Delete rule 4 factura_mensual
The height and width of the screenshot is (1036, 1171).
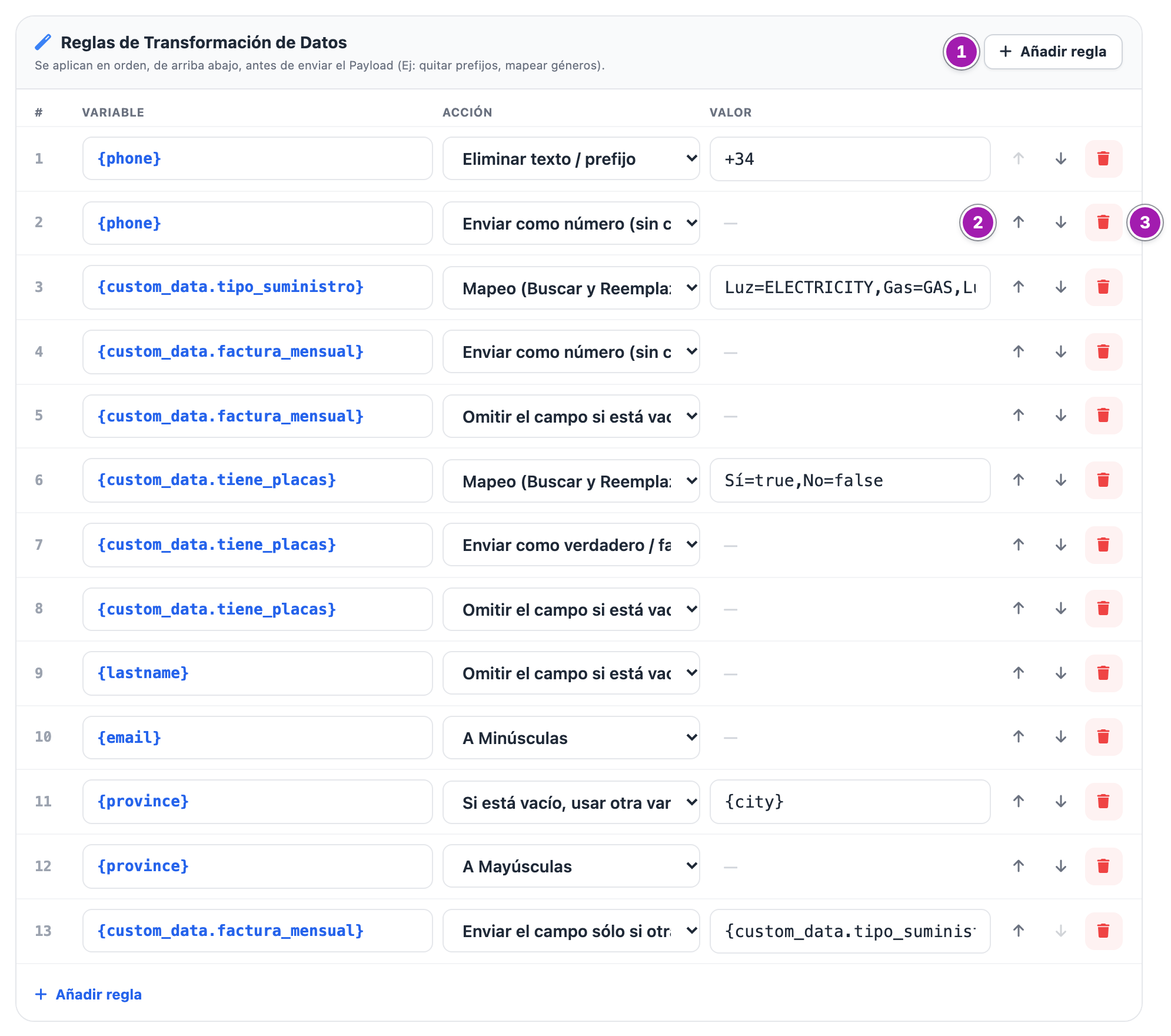1103,352
